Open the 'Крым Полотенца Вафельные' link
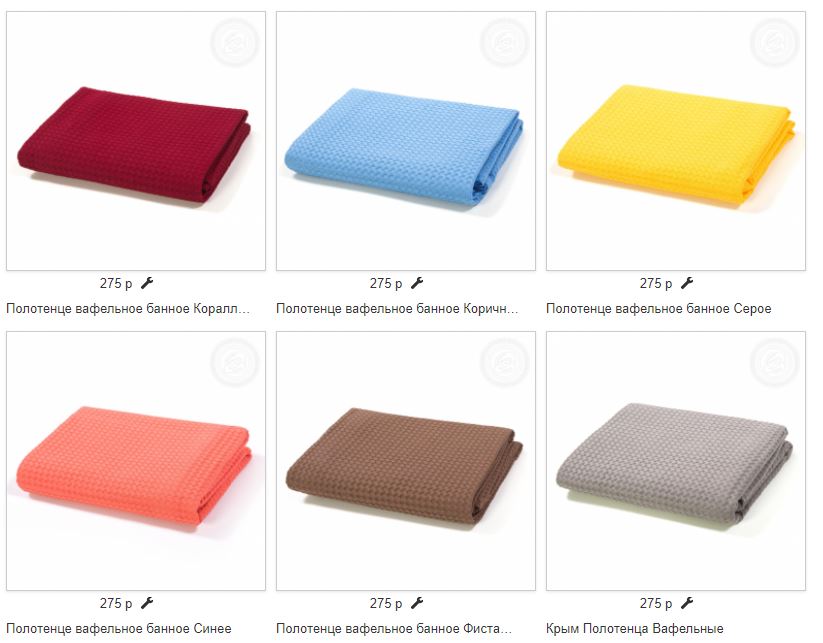 tap(635, 628)
